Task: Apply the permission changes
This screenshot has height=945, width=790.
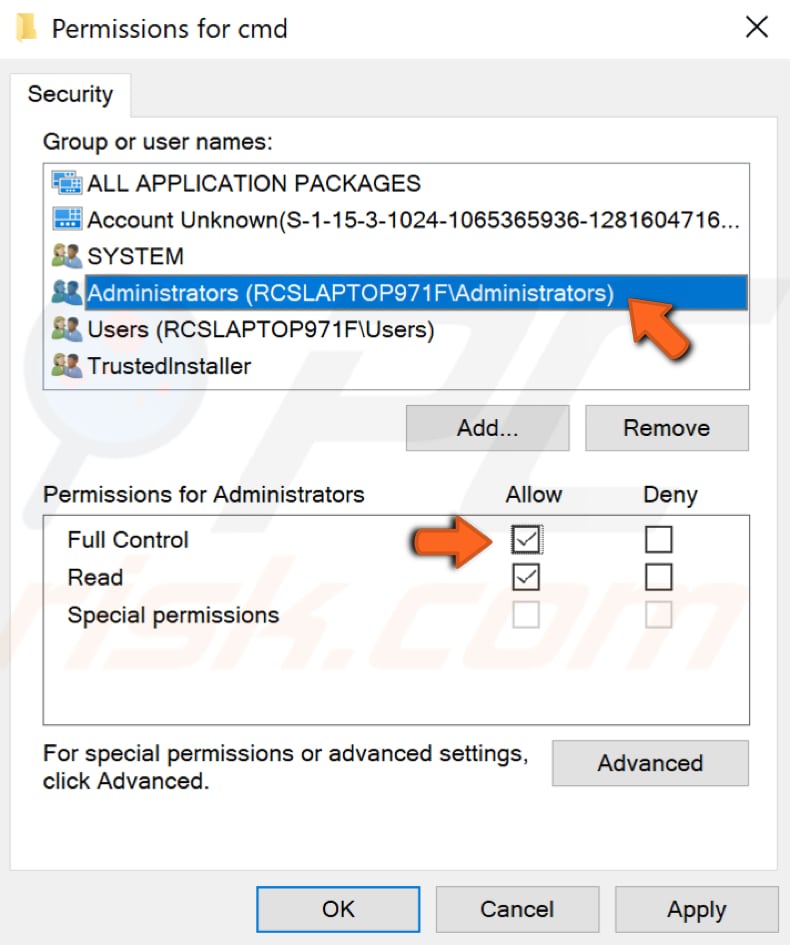Action: (x=697, y=909)
